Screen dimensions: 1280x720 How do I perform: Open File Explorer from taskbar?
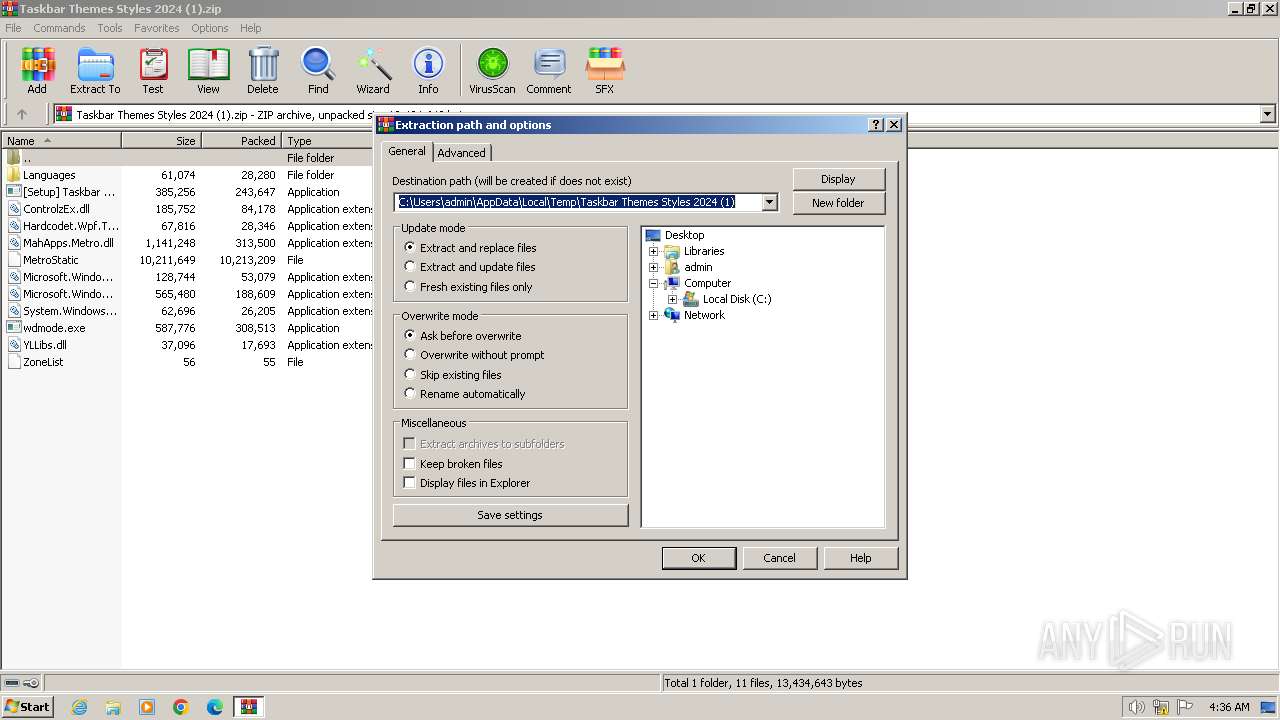113,707
